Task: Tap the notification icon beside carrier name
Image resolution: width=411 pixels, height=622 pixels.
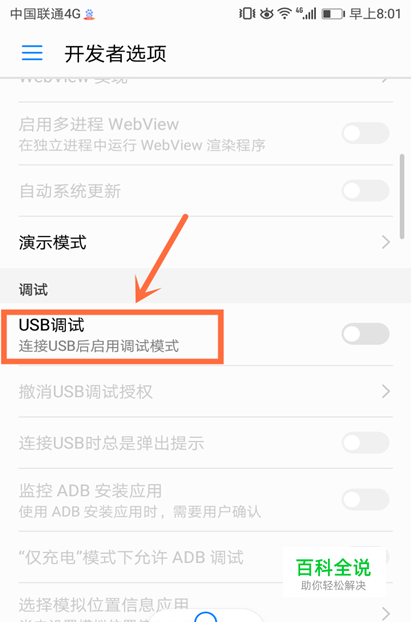Action: (90, 15)
